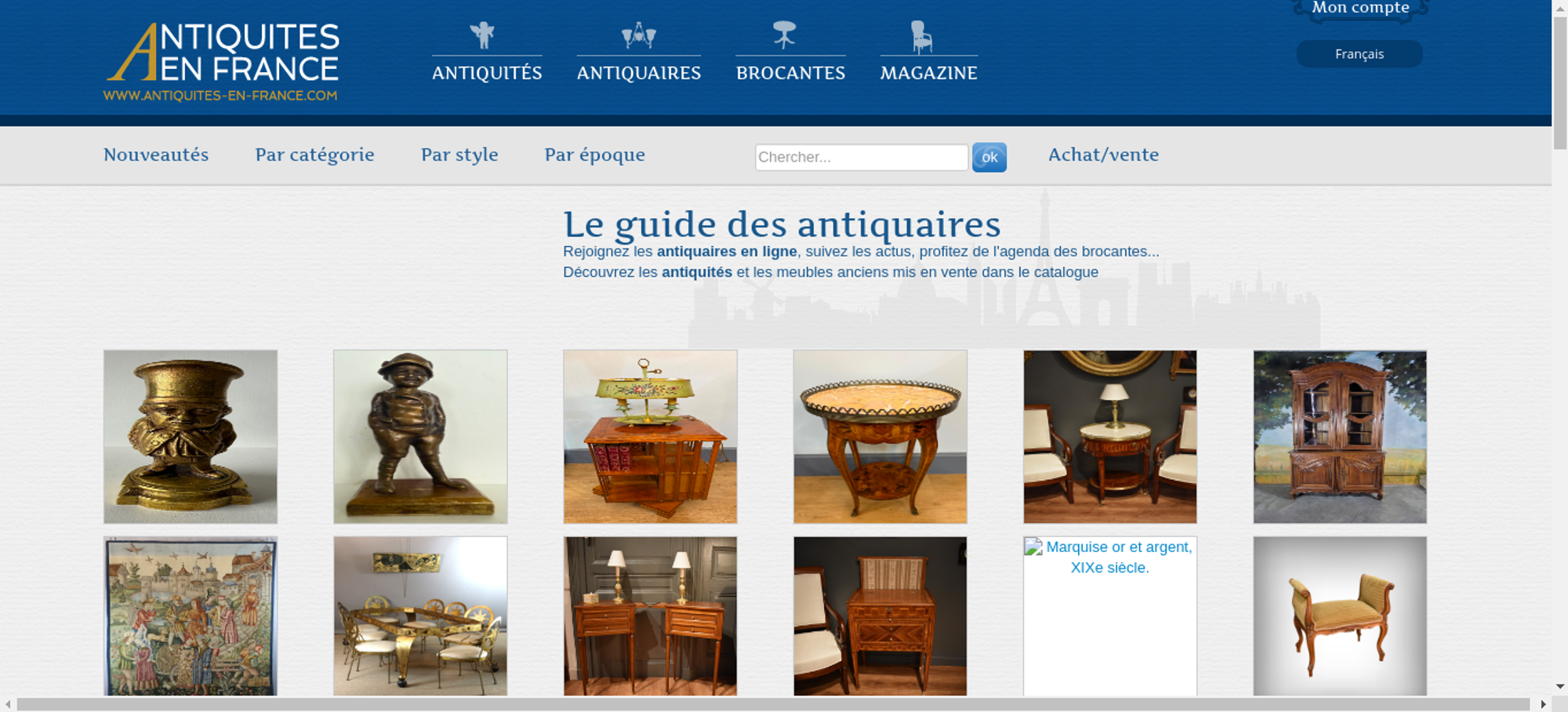Click the horizontal scrollbar right arrow
The width and height of the screenshot is (1568, 712).
(x=1543, y=704)
